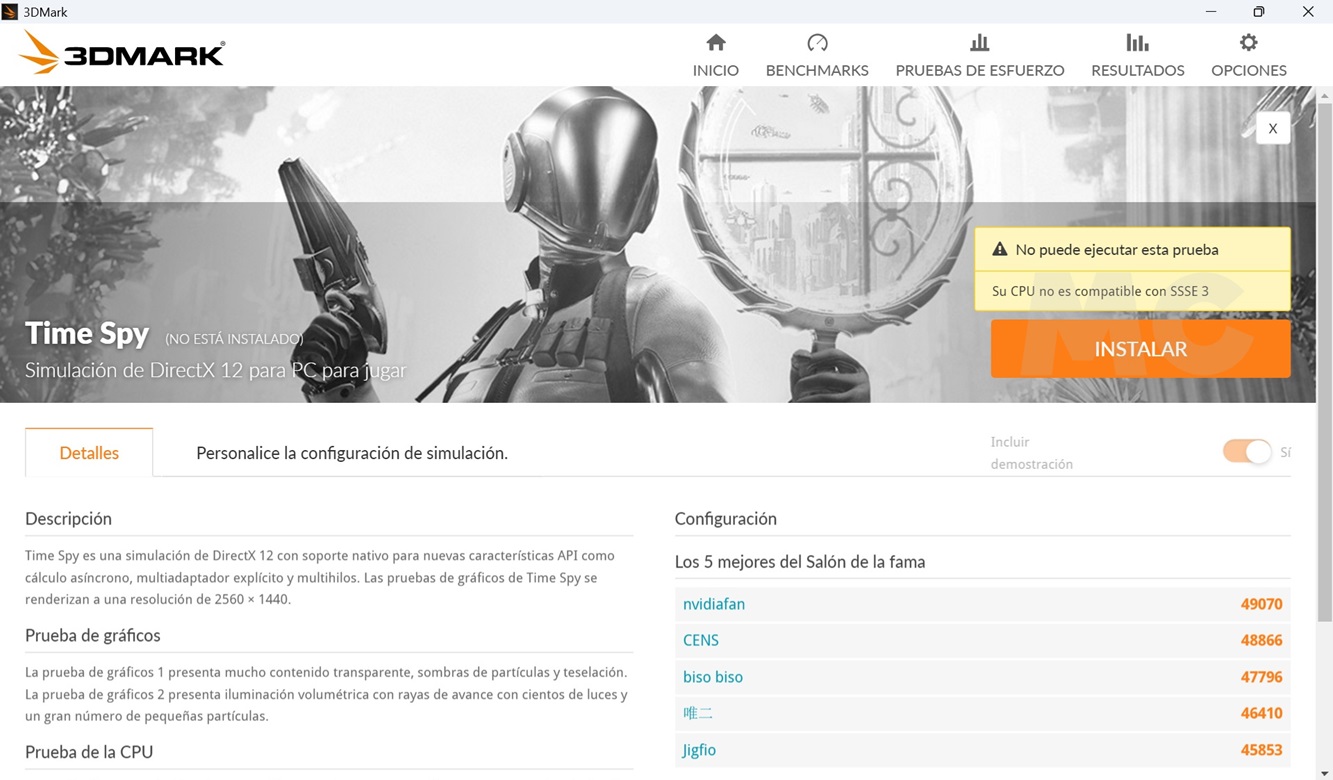Click the 3DMark title bar app icon
Image resolution: width=1333 pixels, height=780 pixels.
(10, 12)
